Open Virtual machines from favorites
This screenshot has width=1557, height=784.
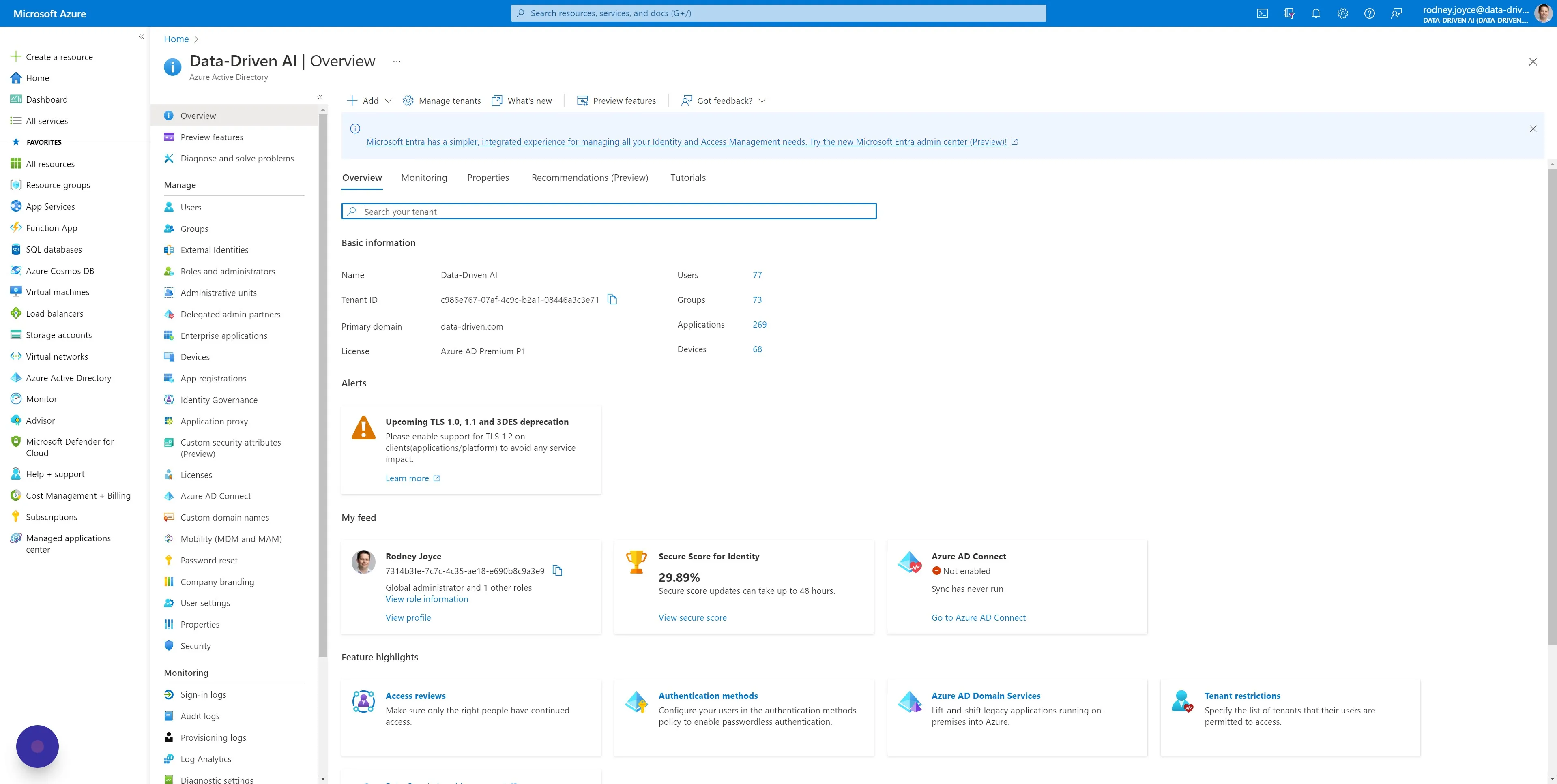point(58,292)
